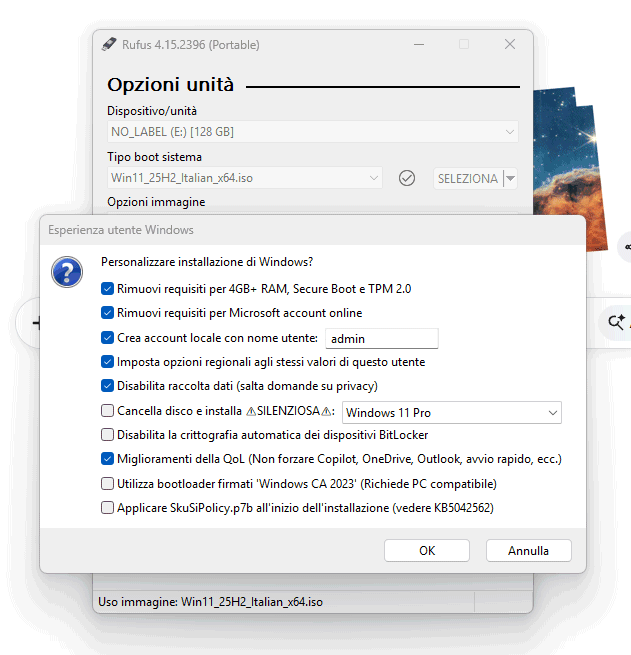Click the arrow beside SELEZIONA button
Screen dimensions: 631x655
pyautogui.click(x=510, y=179)
